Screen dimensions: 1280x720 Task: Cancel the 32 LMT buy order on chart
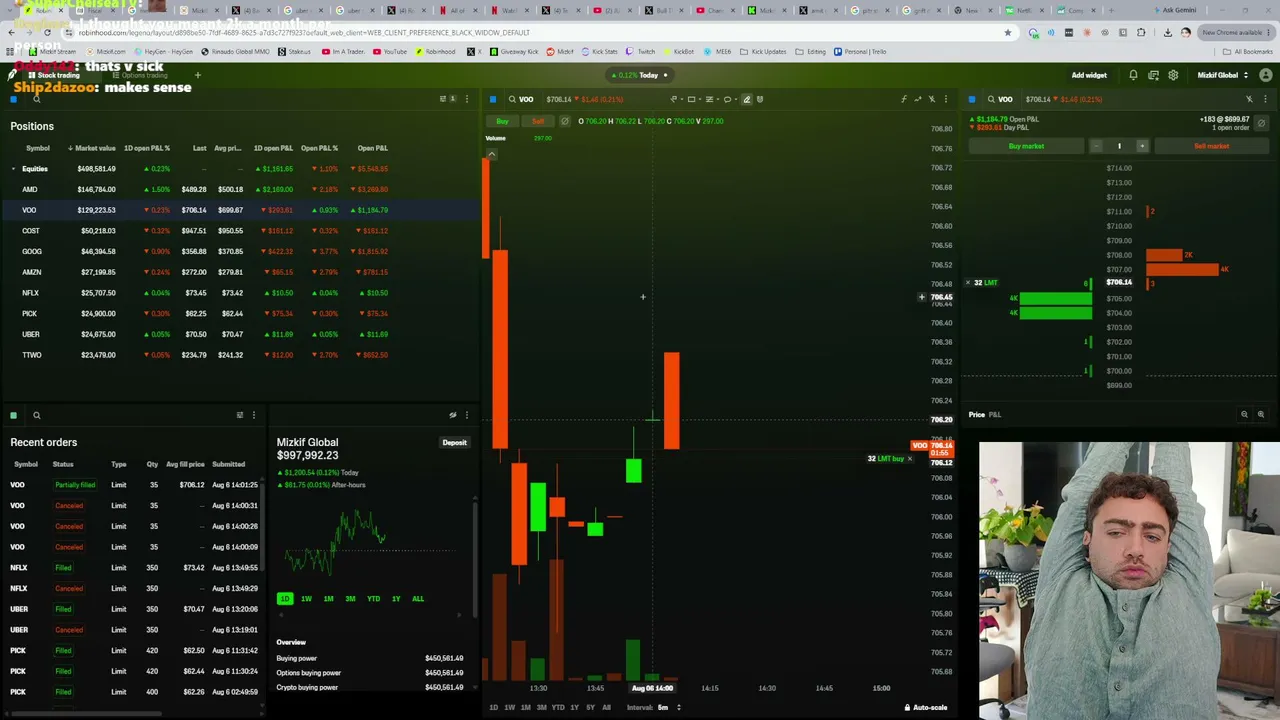pos(909,458)
